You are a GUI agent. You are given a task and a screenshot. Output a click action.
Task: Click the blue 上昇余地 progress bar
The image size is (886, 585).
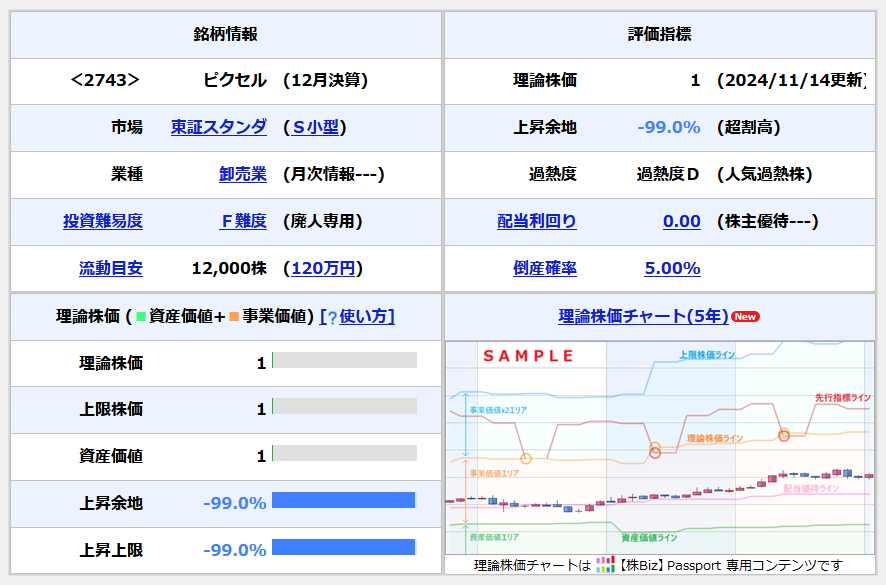click(x=345, y=503)
